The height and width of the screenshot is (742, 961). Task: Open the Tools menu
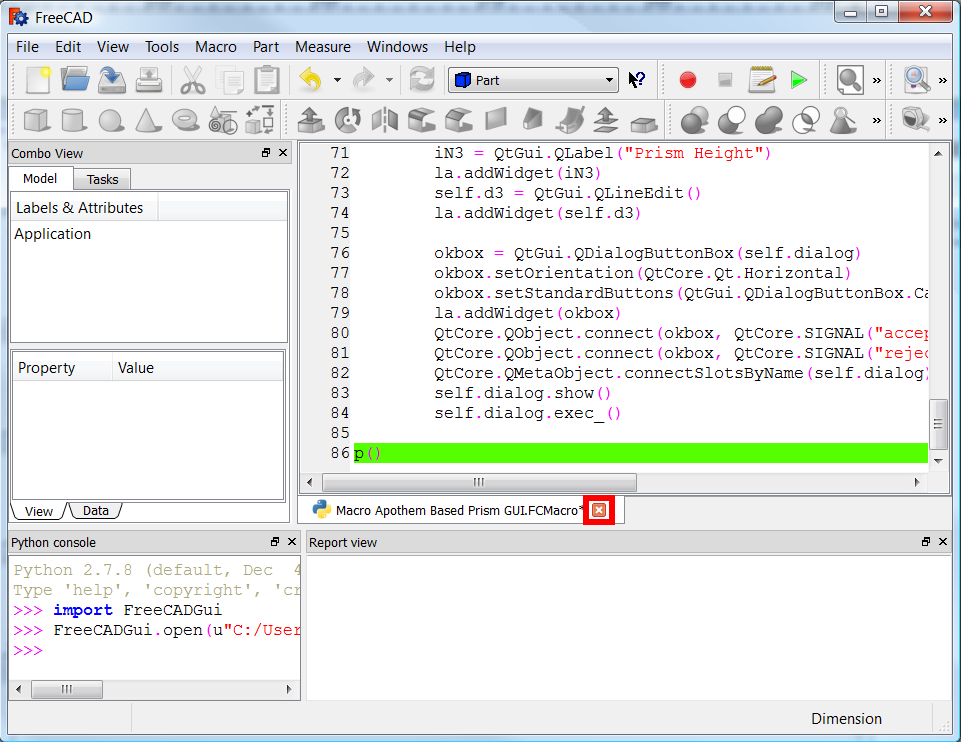162,47
